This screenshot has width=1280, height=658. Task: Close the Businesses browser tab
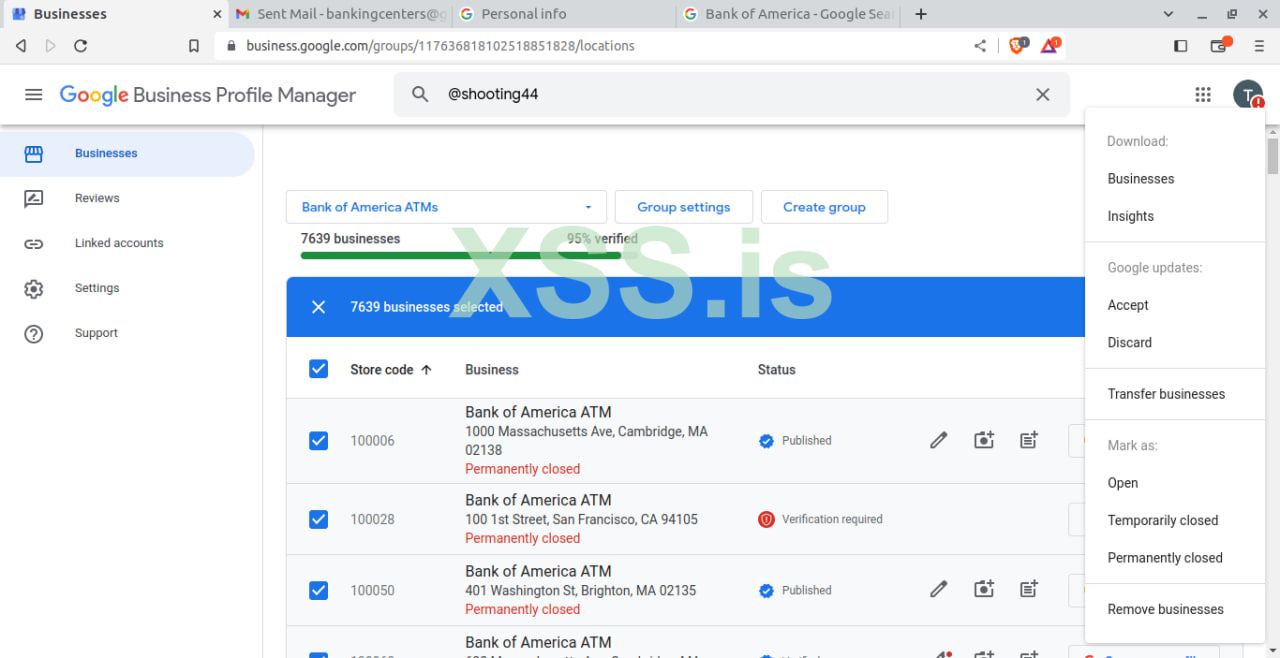pyautogui.click(x=217, y=14)
